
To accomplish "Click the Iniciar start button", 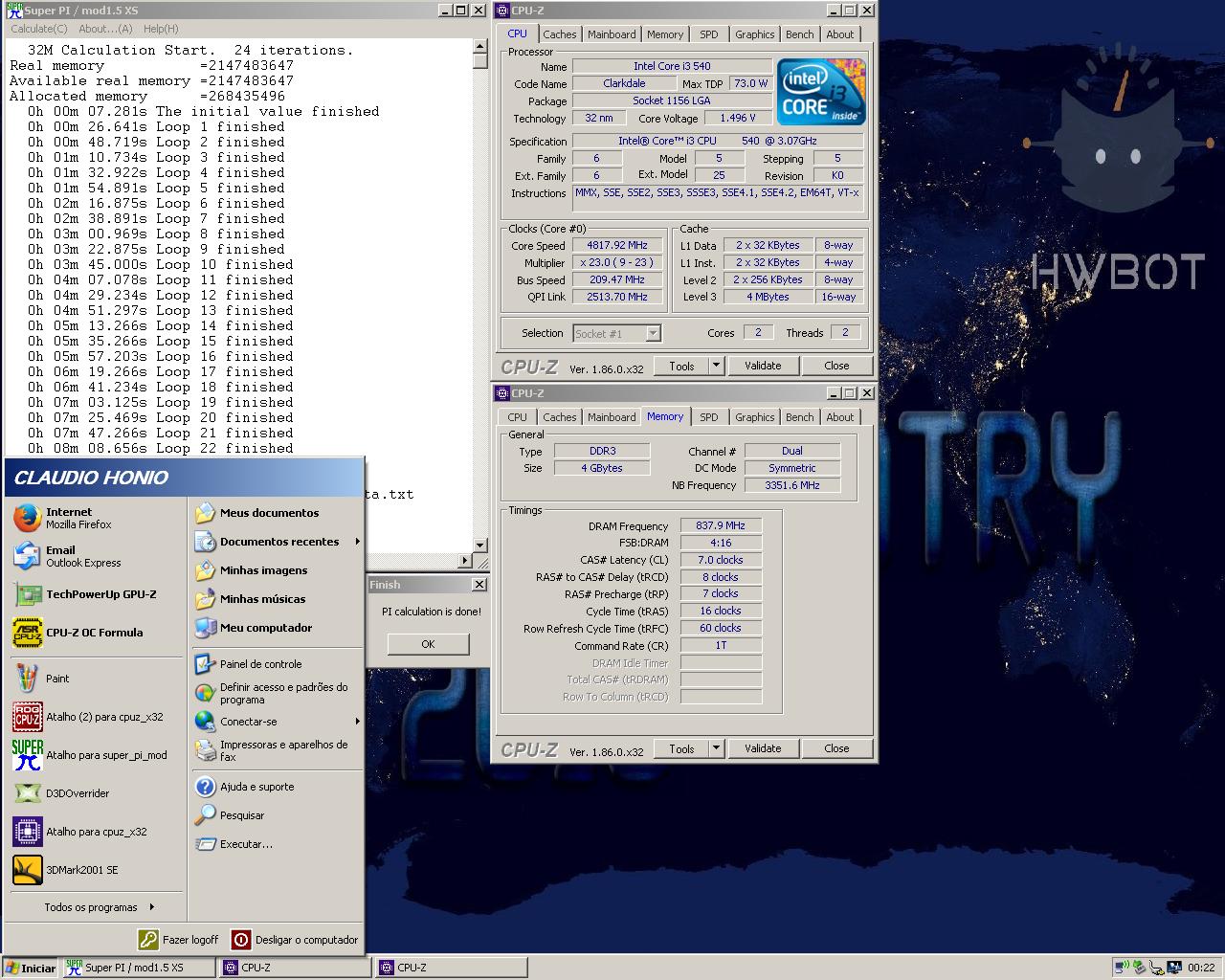I will 32,968.
